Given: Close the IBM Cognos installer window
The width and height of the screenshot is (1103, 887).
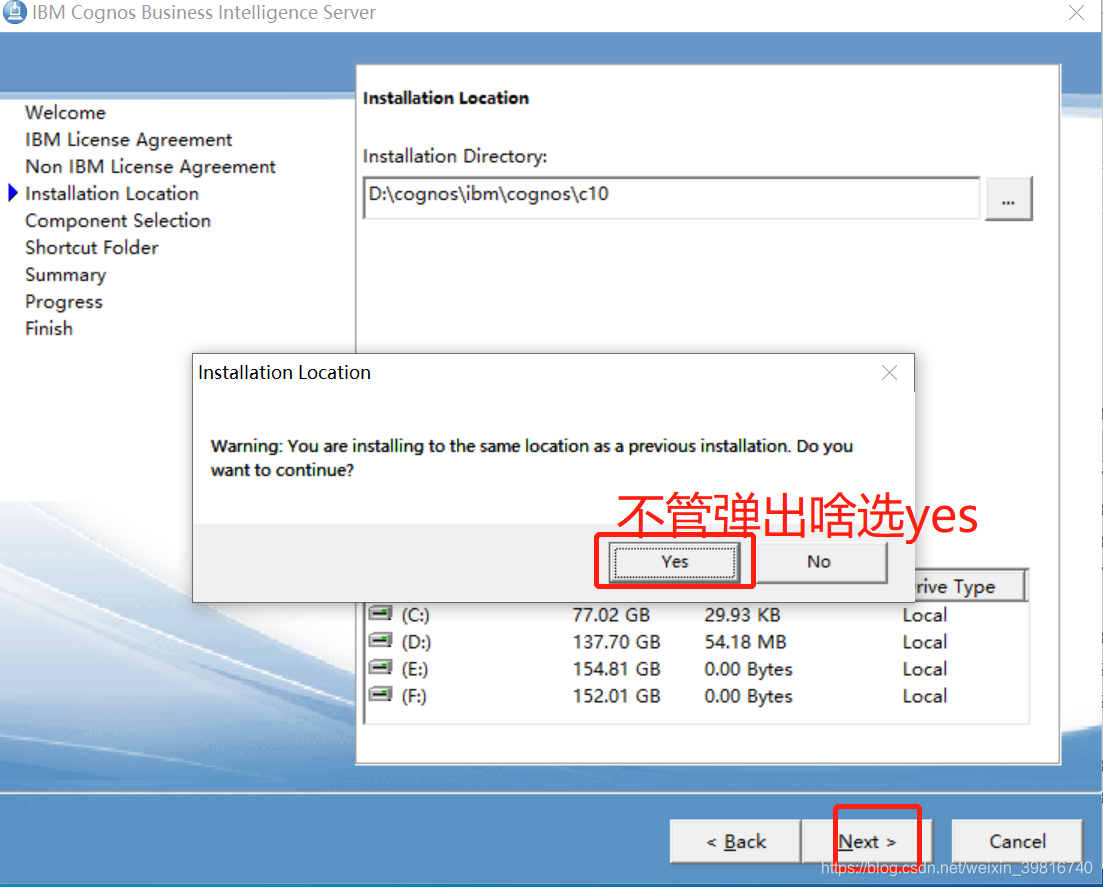Looking at the screenshot, I should (x=1076, y=13).
